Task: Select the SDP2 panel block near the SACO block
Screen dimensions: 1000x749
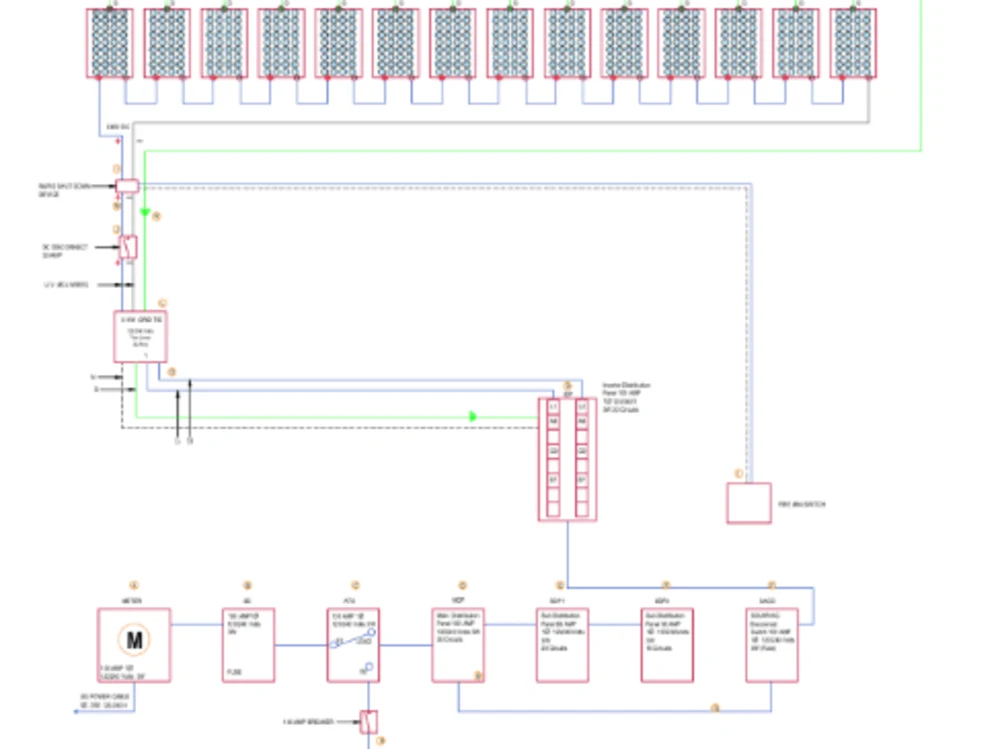Action: pyautogui.click(x=666, y=640)
